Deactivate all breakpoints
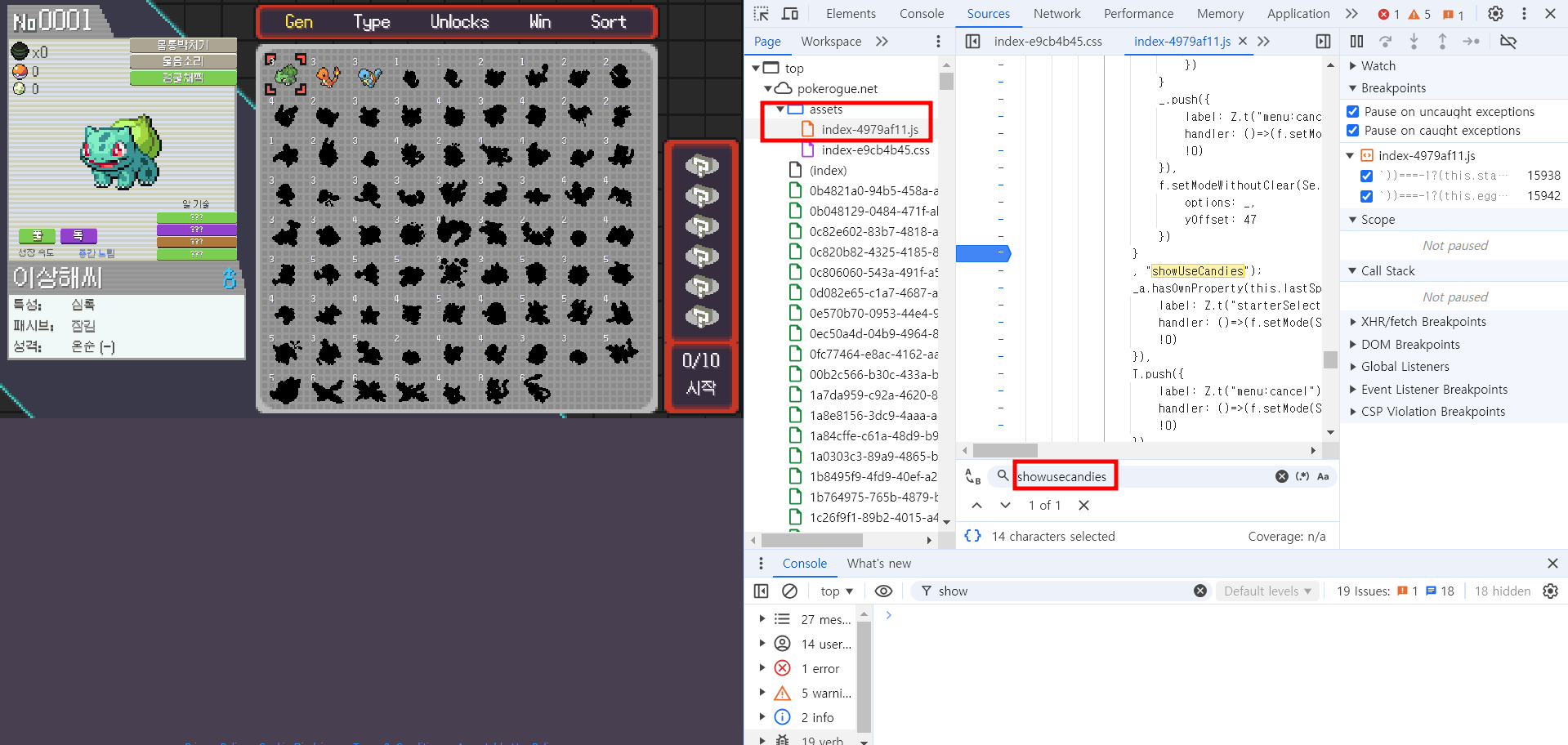This screenshot has width=1568, height=745. click(x=1508, y=42)
